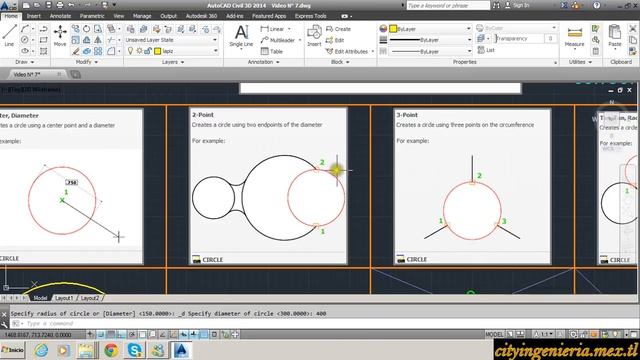
Task: Toggle Object Snap in status bar
Action: pyautogui.click(x=142, y=335)
